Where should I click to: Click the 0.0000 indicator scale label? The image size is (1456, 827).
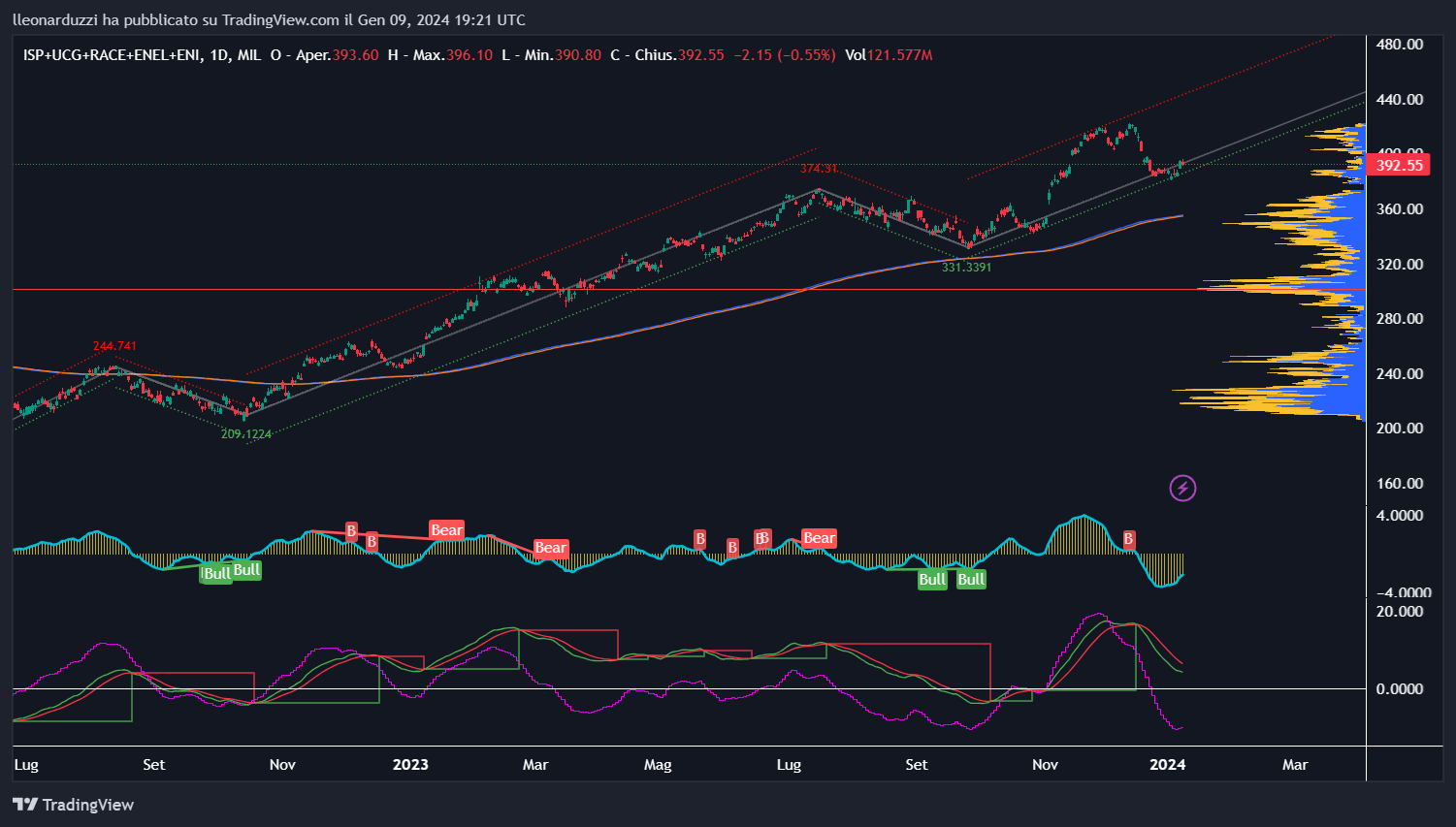1400,688
